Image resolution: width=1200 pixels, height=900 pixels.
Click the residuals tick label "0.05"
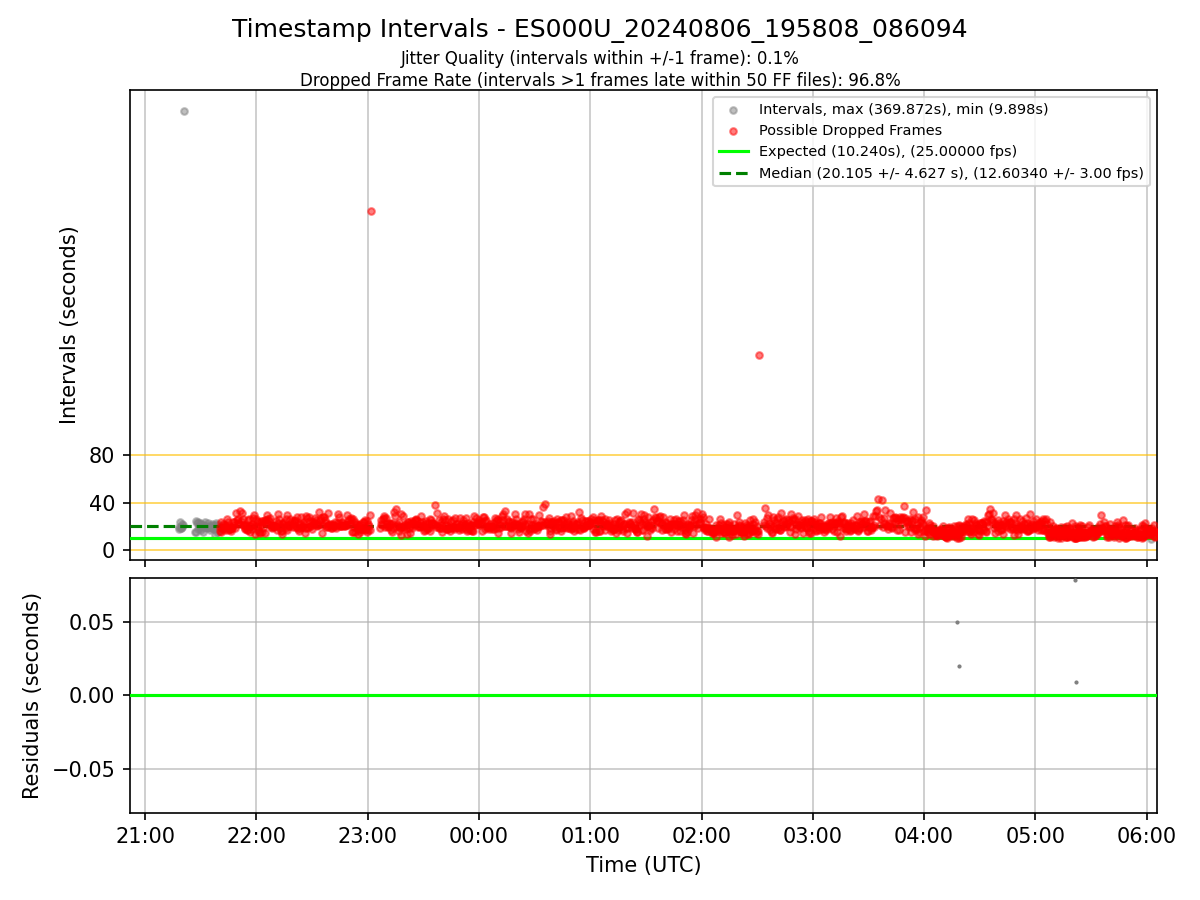tap(94, 622)
